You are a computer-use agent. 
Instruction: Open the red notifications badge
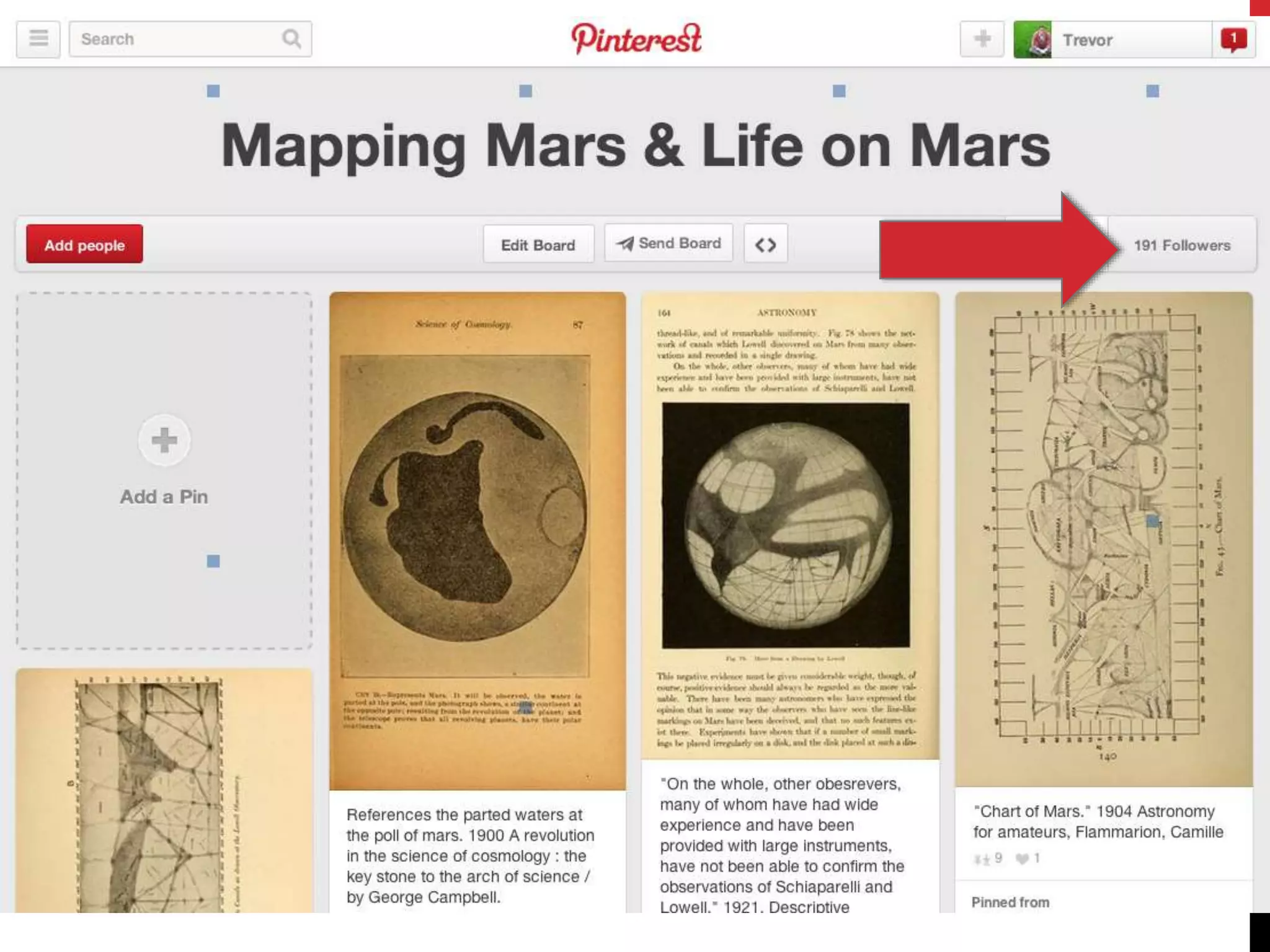(x=1233, y=40)
